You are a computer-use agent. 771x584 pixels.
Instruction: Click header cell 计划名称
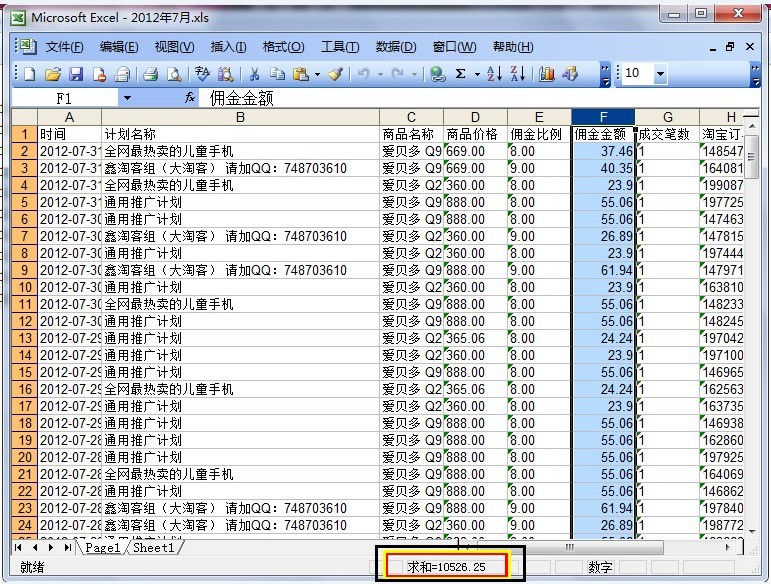[x=240, y=134]
